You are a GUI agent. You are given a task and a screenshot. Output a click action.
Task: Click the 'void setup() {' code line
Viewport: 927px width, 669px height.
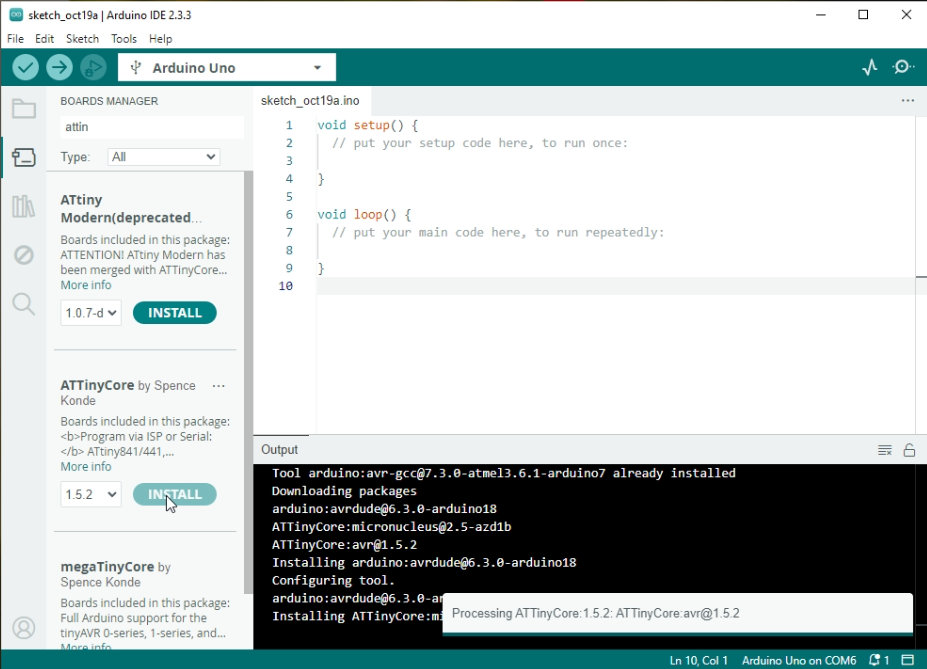coord(367,125)
